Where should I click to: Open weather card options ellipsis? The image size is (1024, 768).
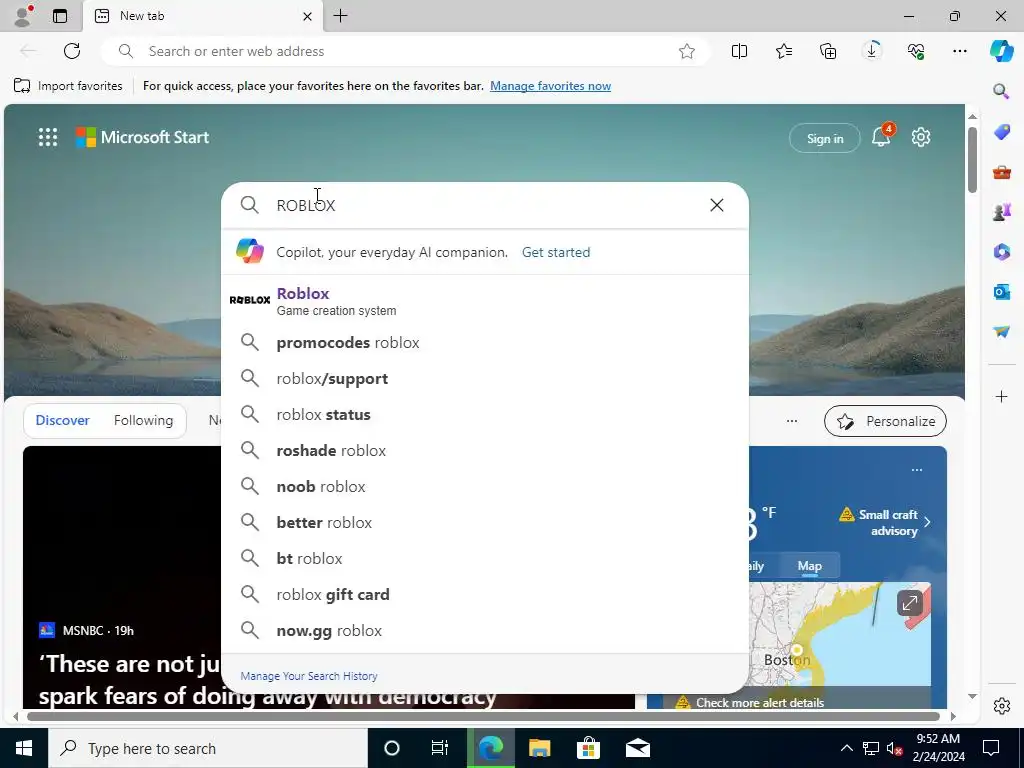tap(917, 470)
